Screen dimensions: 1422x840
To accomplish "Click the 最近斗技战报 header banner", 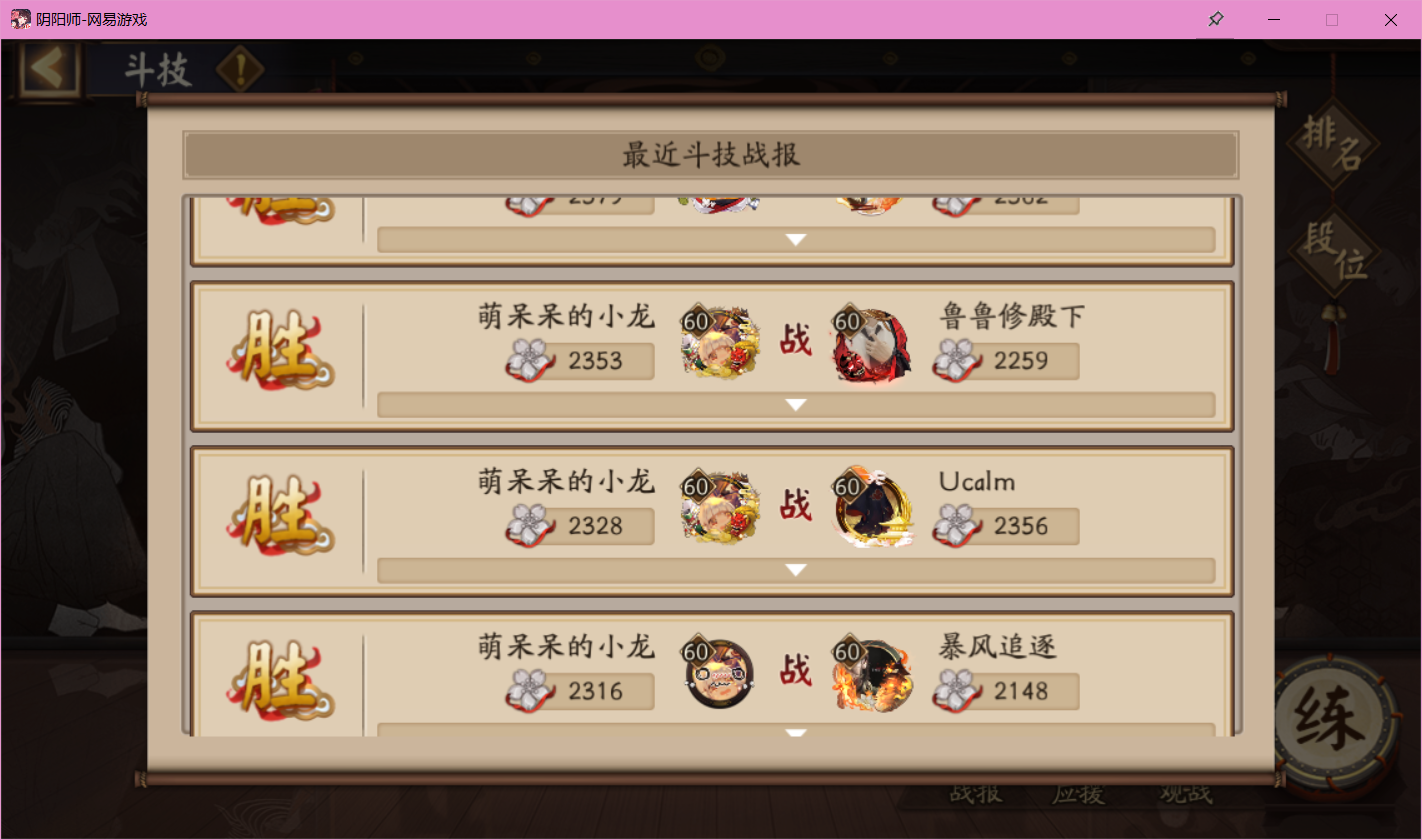I will pyautogui.click(x=711, y=155).
